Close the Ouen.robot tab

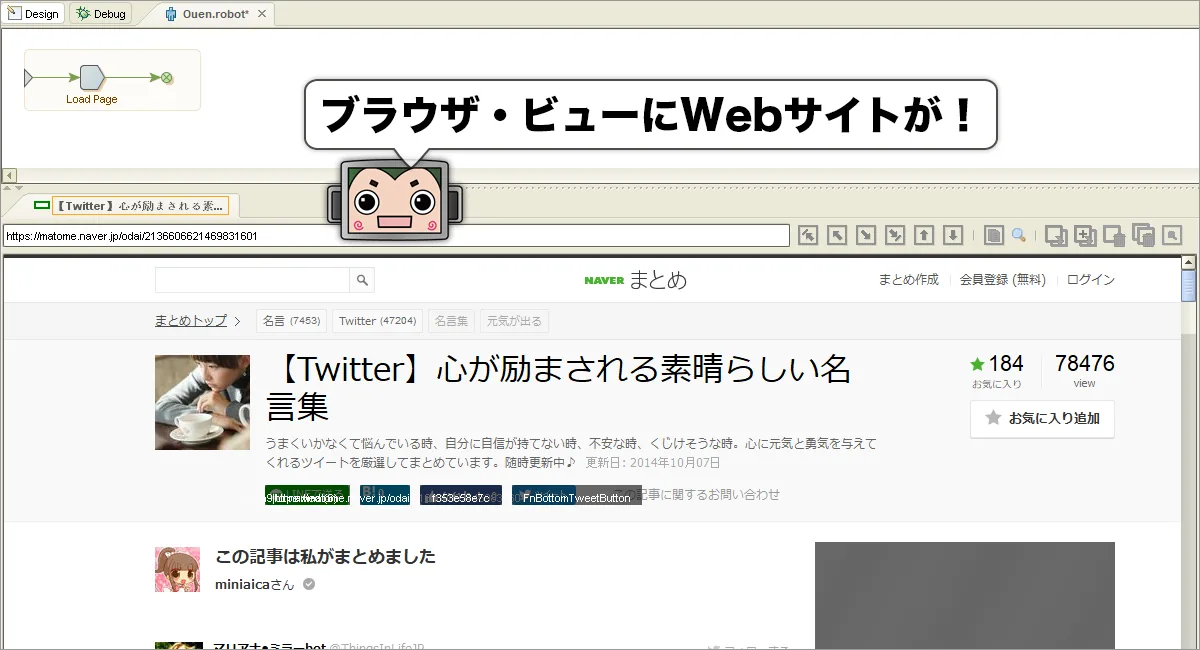point(262,14)
